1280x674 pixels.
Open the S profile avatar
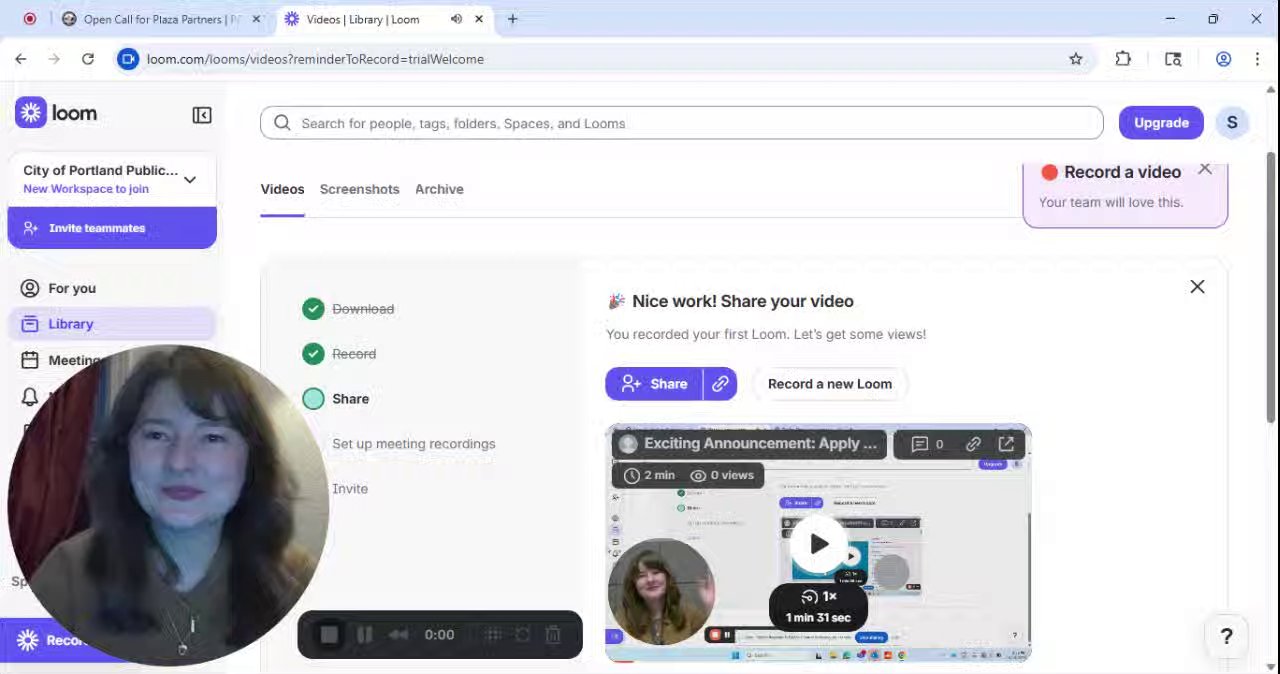1232,122
